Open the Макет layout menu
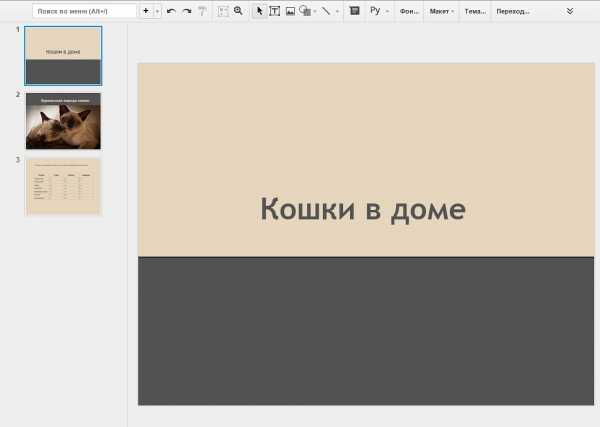The width and height of the screenshot is (600, 427). coord(441,11)
